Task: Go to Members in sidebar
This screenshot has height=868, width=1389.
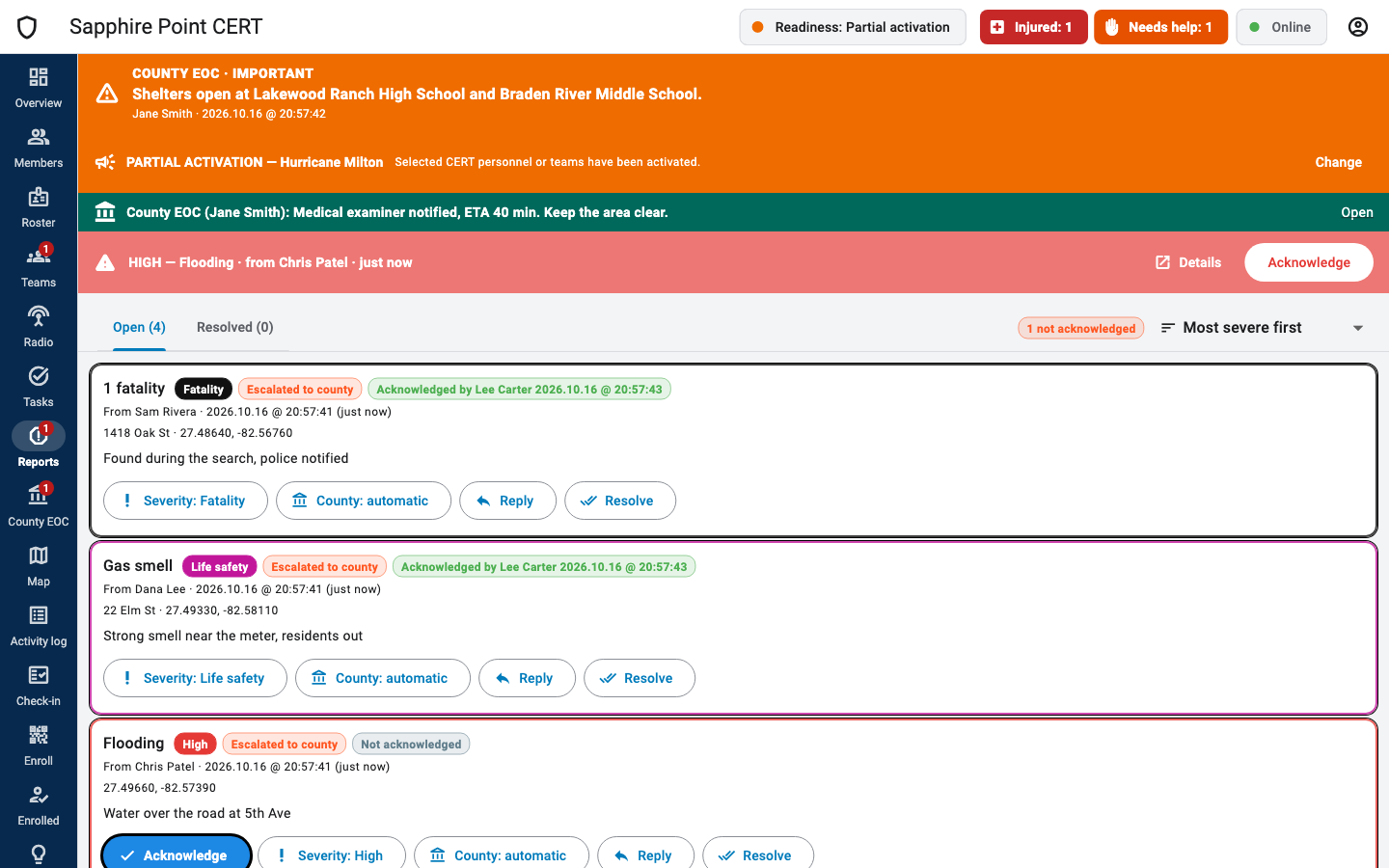Action: (39, 148)
